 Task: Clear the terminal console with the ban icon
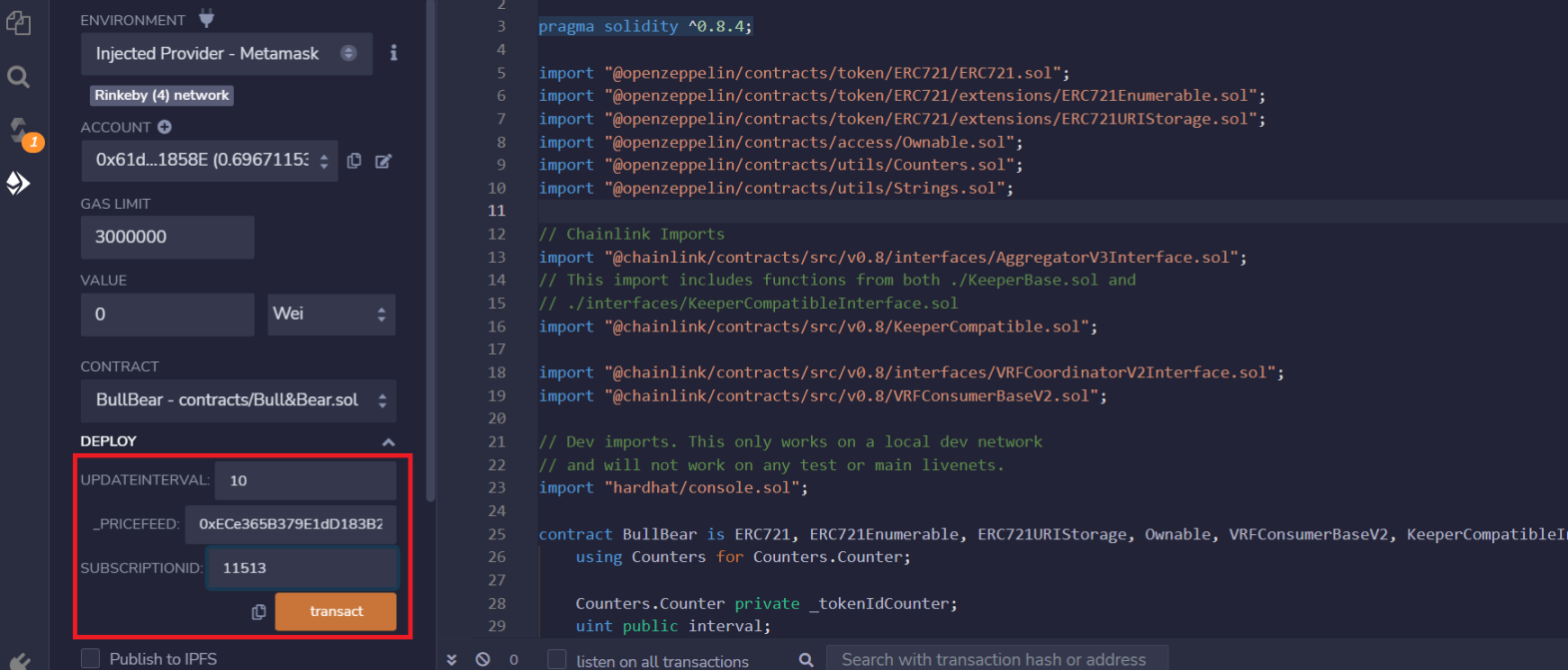coord(483,659)
